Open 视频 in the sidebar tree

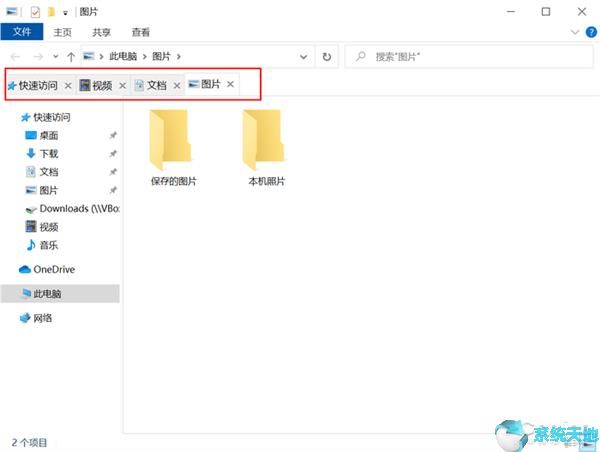41,227
